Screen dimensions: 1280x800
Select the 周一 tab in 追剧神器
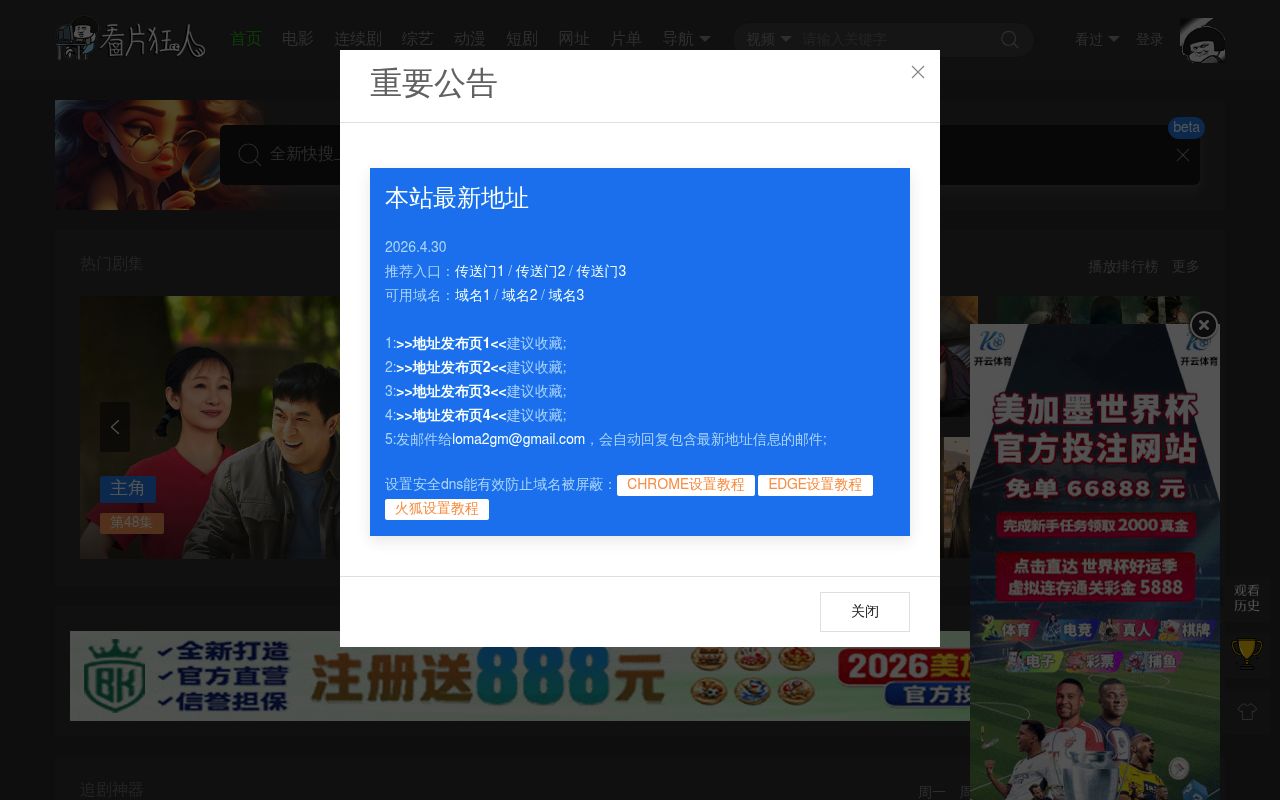click(932, 792)
